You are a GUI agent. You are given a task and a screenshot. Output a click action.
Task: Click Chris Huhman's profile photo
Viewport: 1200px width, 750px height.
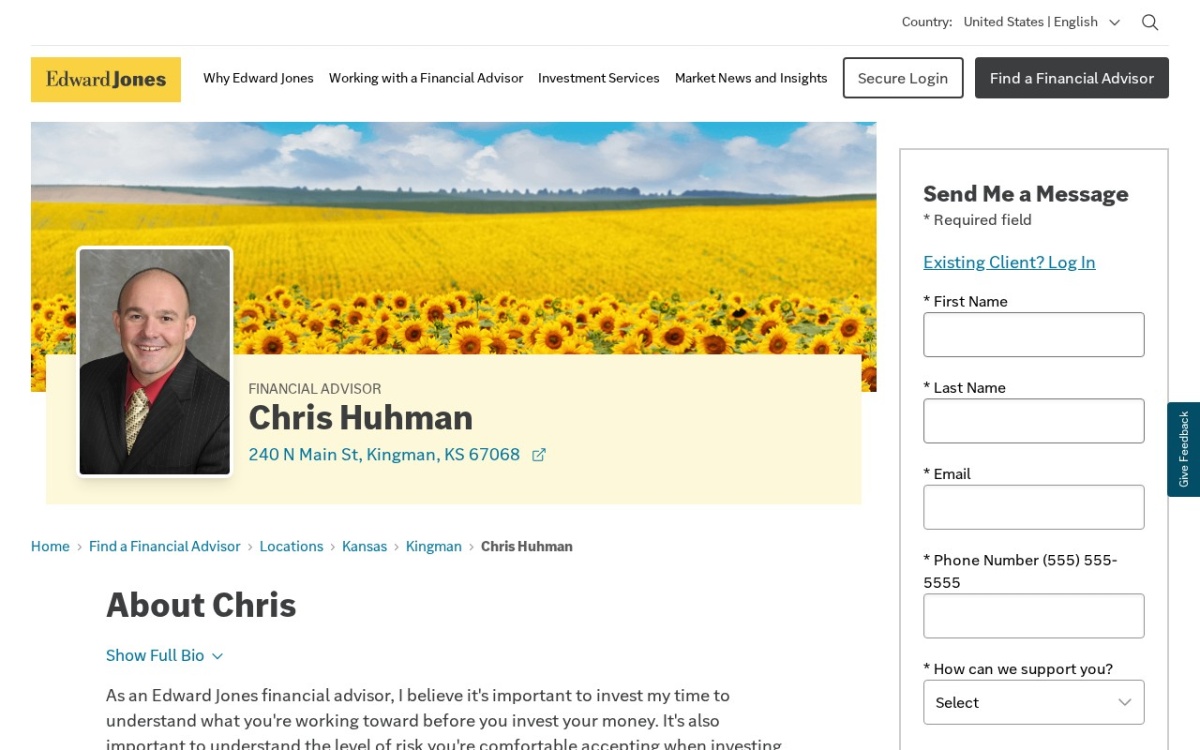tap(155, 362)
